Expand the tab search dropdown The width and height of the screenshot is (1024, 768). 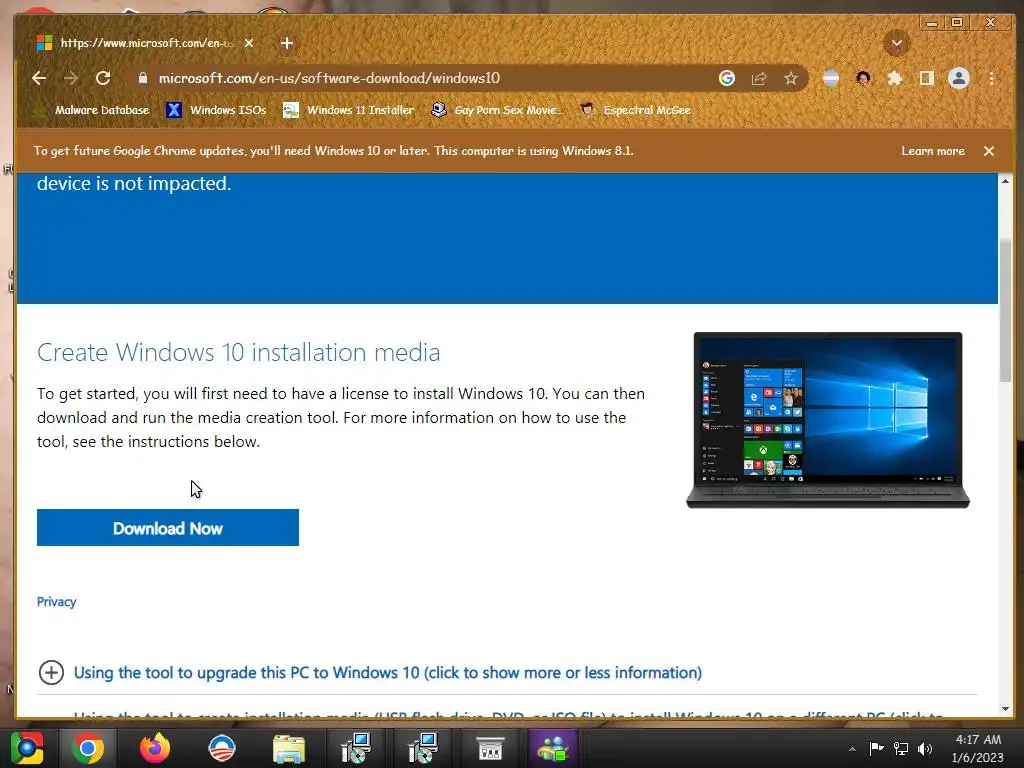point(897,43)
